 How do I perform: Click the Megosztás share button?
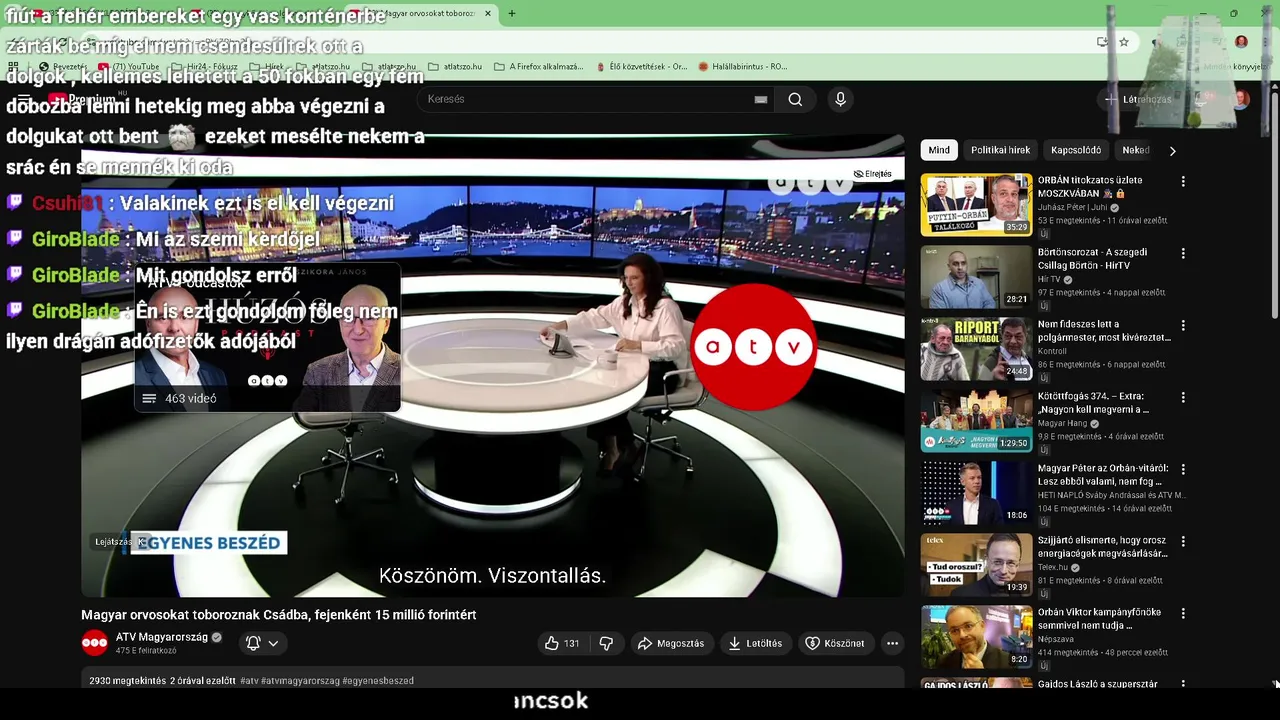tap(671, 643)
